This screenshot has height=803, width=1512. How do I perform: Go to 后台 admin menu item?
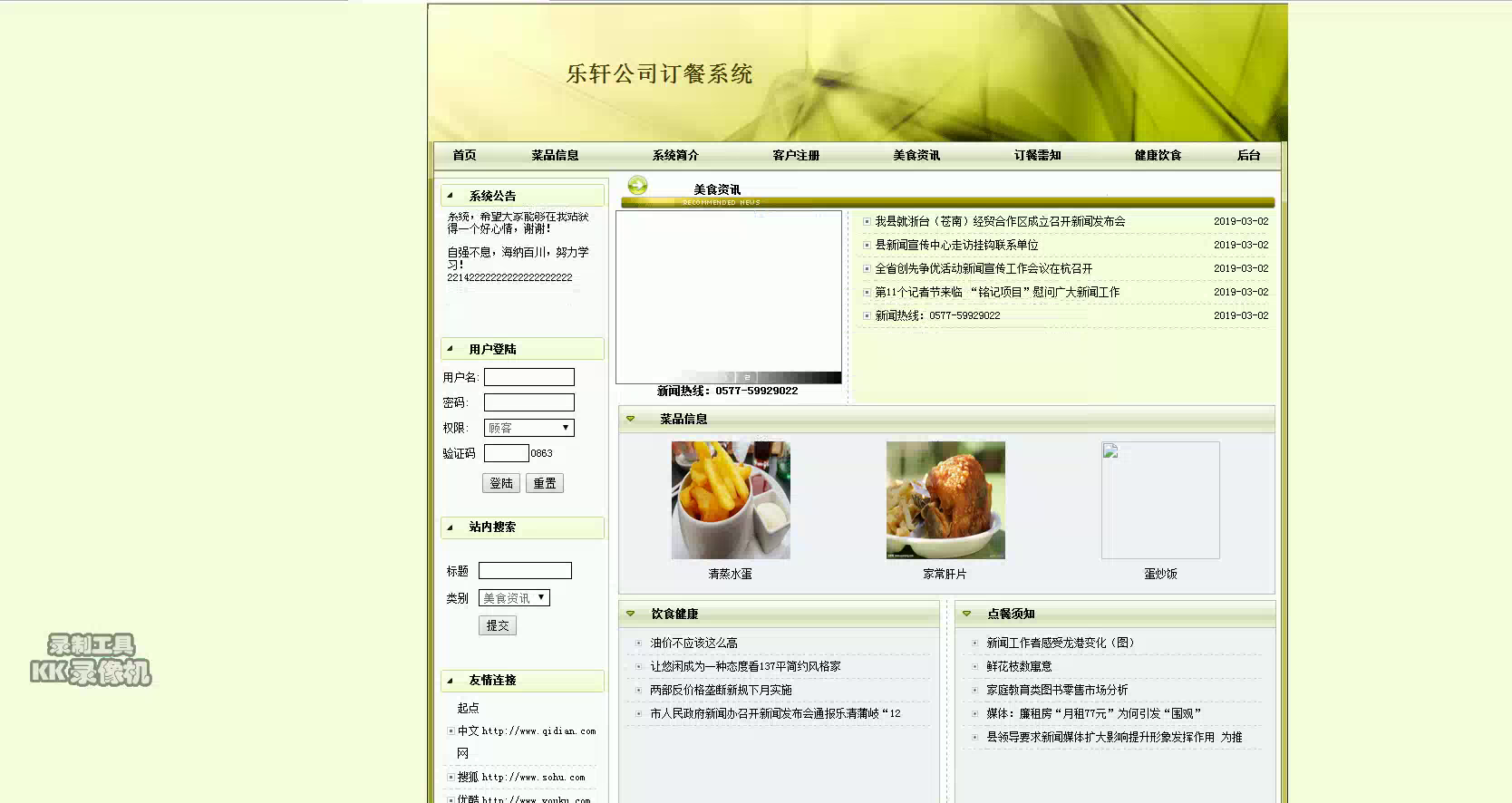click(x=1248, y=156)
